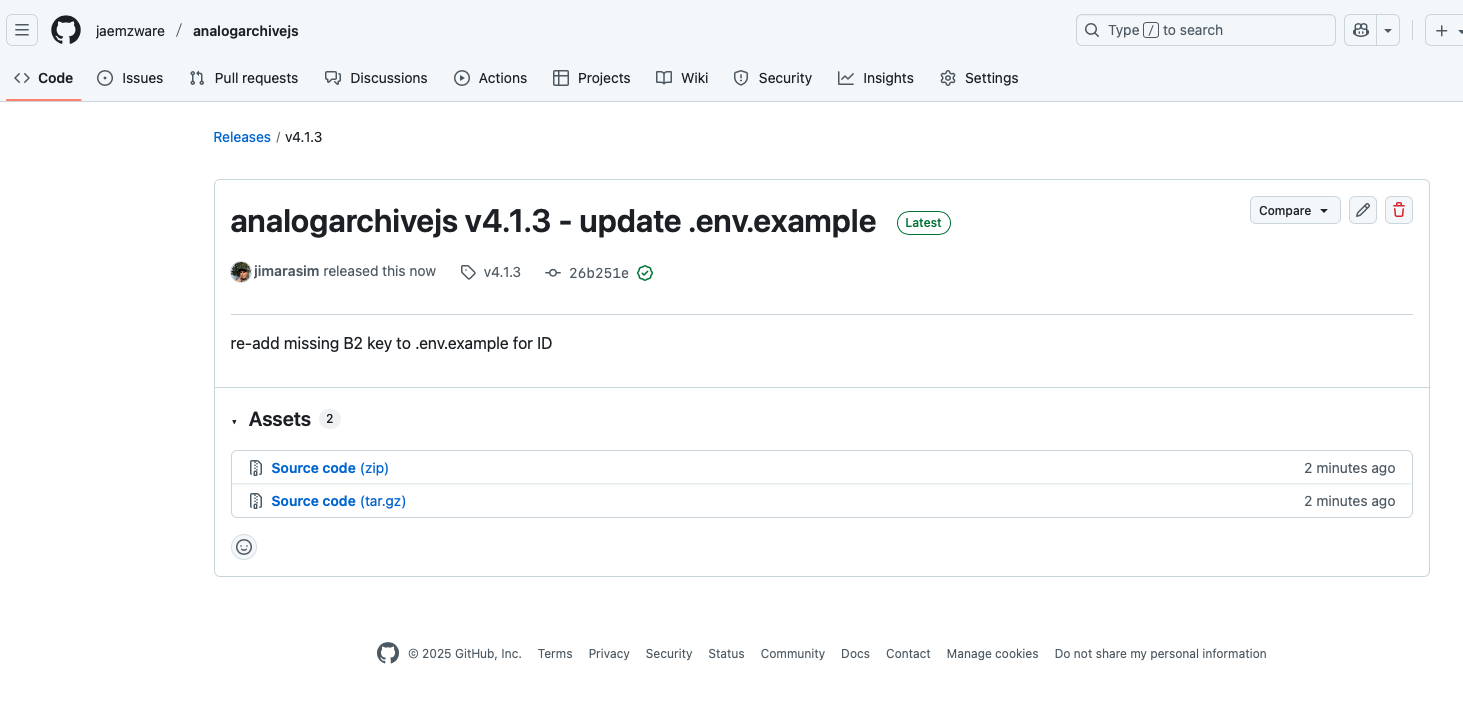Open the edit release pencil icon
This screenshot has width=1463, height=705.
1362,210
